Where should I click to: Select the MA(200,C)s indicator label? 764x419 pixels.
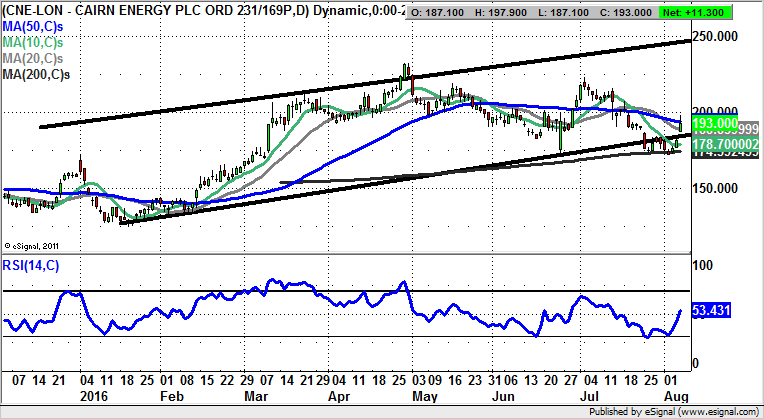click(42, 75)
